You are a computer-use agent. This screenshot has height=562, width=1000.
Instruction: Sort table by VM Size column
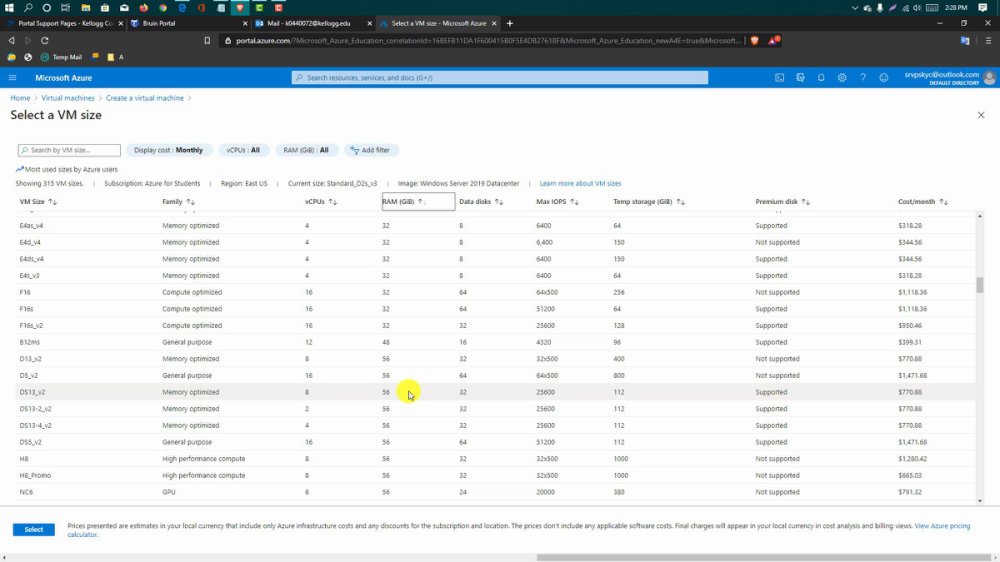[x=38, y=202]
